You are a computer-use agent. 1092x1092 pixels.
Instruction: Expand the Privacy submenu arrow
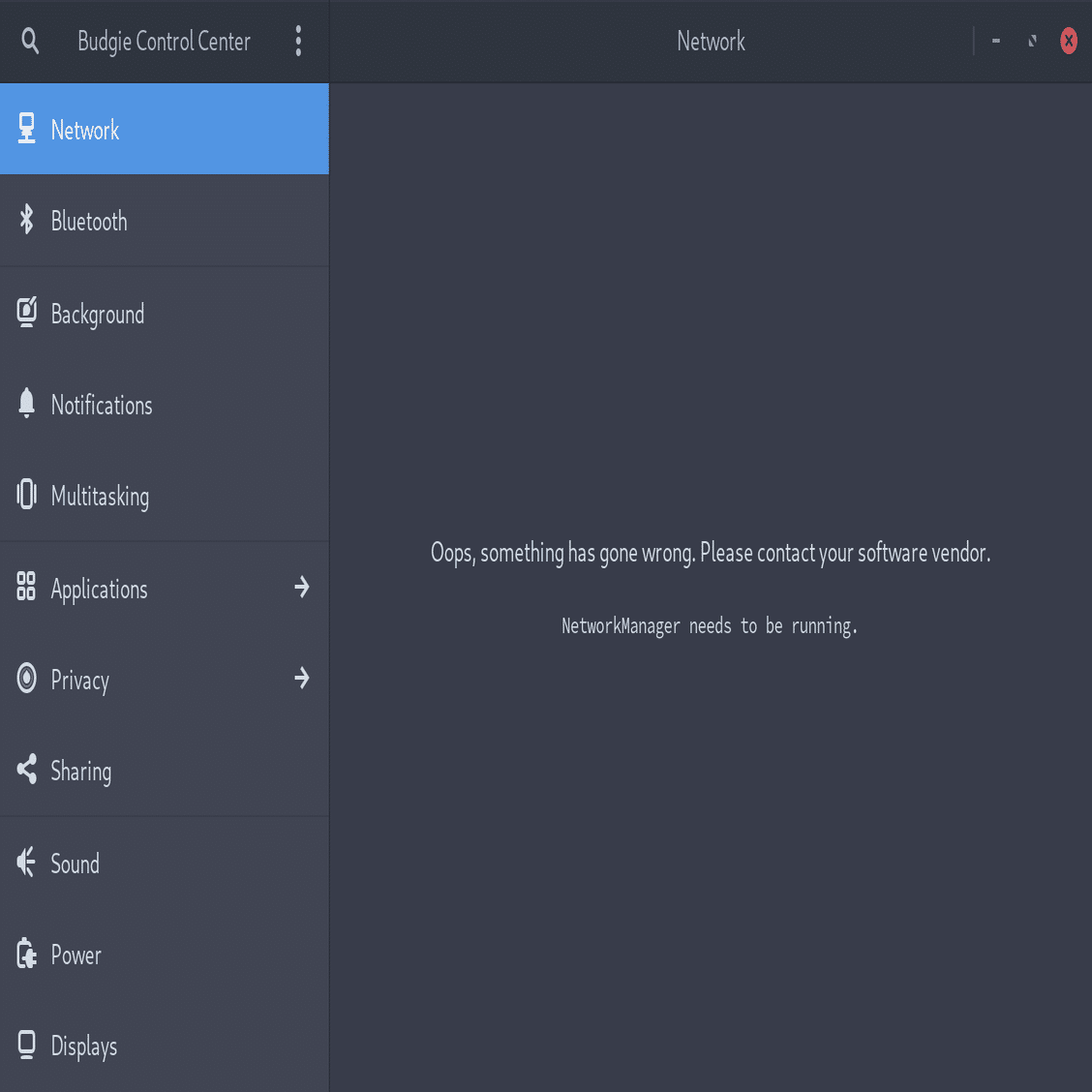(302, 678)
